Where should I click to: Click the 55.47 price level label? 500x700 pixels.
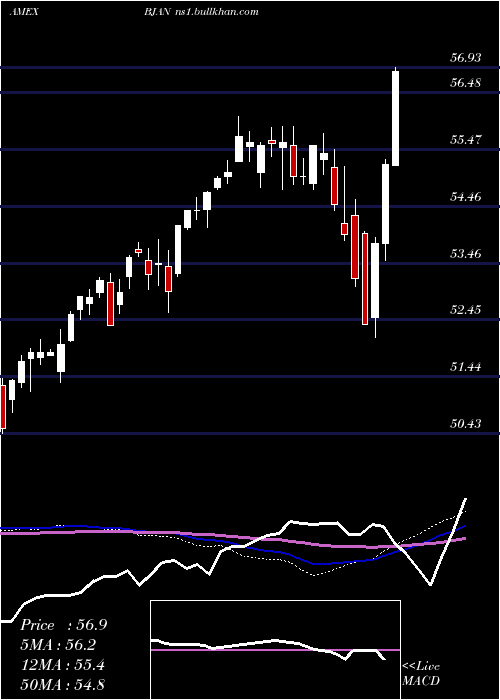tap(466, 140)
